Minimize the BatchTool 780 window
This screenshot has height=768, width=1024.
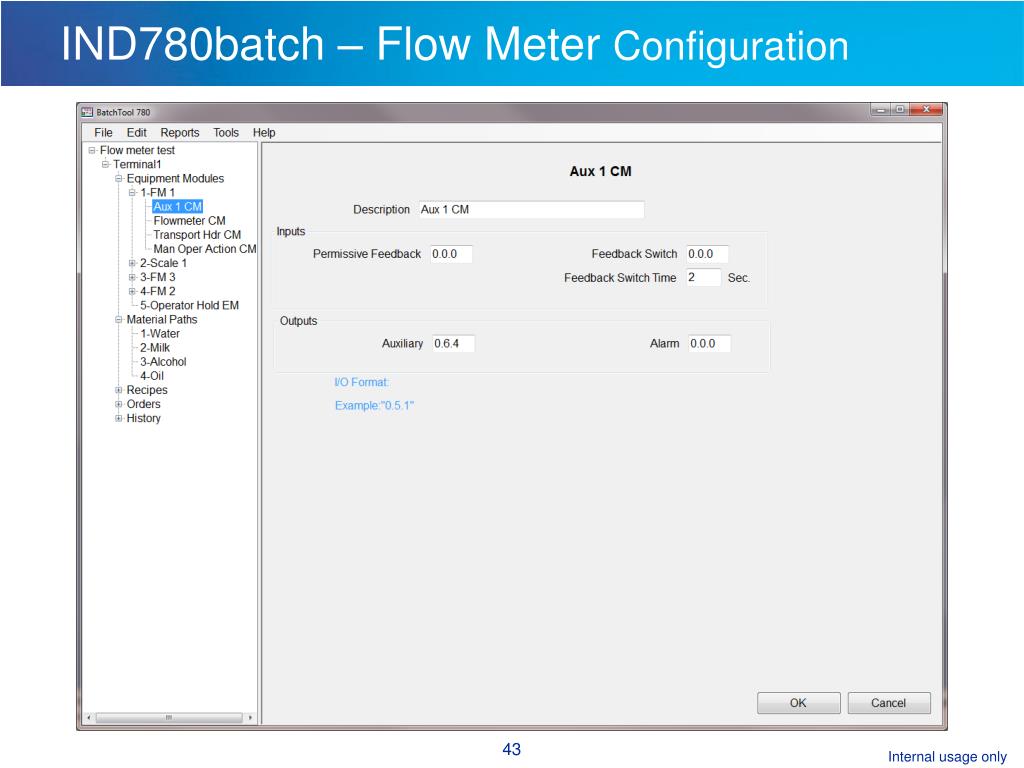(x=880, y=110)
